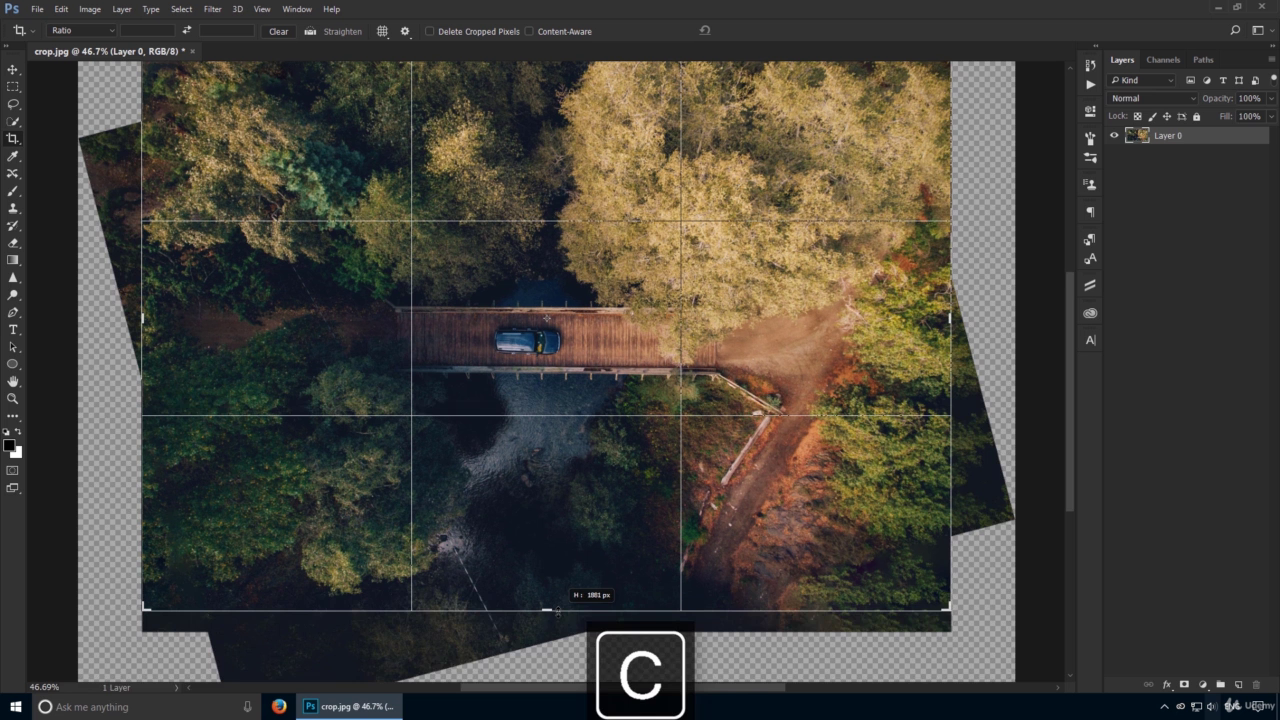
Task: Open the crop overlay grid options
Action: pos(382,31)
